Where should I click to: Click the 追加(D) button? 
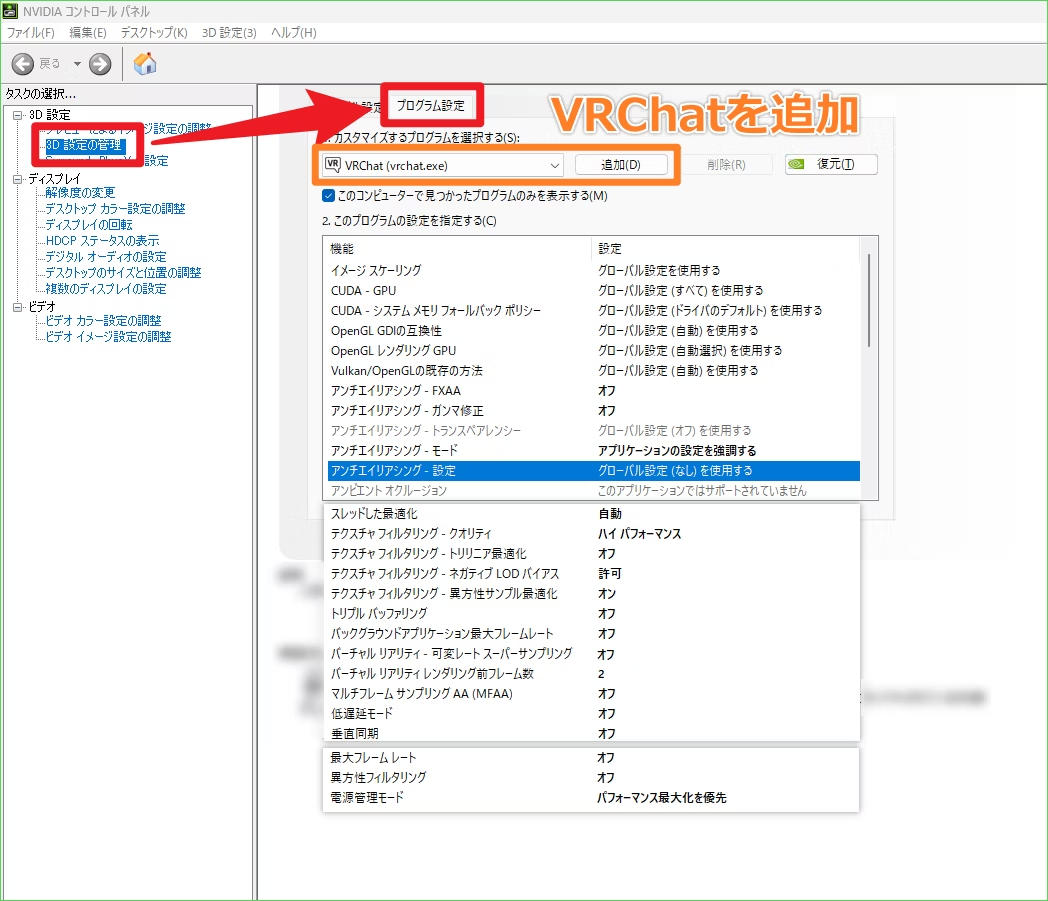click(621, 164)
